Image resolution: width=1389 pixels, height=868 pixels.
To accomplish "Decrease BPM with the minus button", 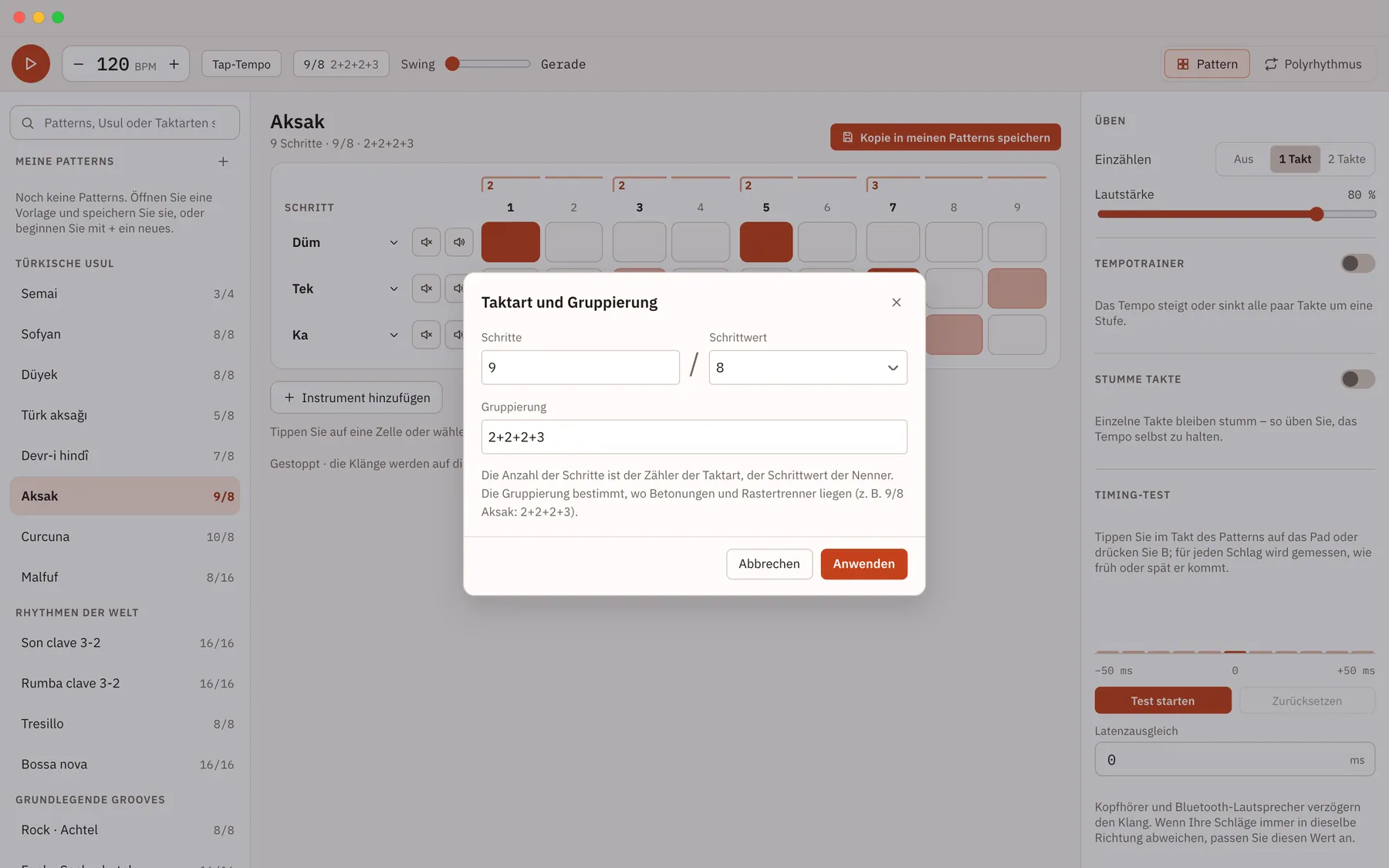I will point(78,64).
